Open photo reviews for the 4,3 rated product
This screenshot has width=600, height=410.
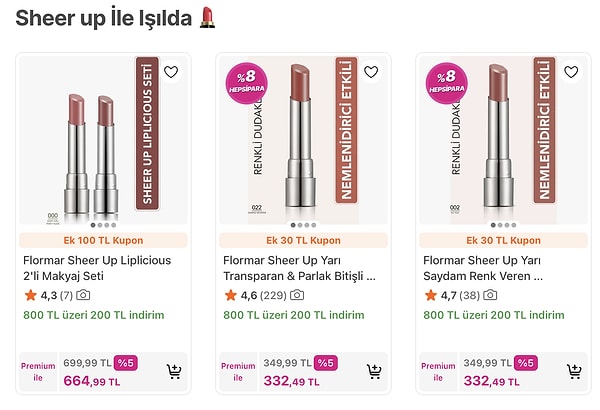click(x=83, y=295)
